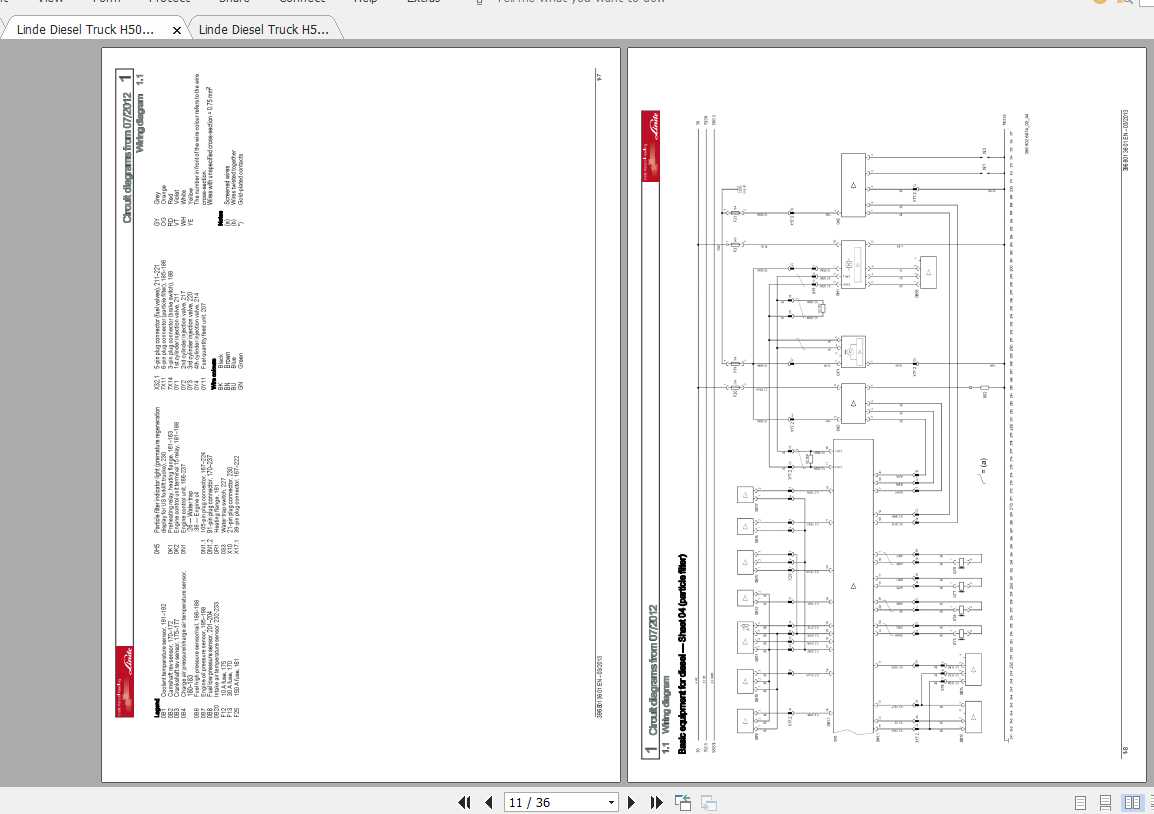The image size is (1154, 814).
Task: Jump to the last page
Action: [656, 802]
